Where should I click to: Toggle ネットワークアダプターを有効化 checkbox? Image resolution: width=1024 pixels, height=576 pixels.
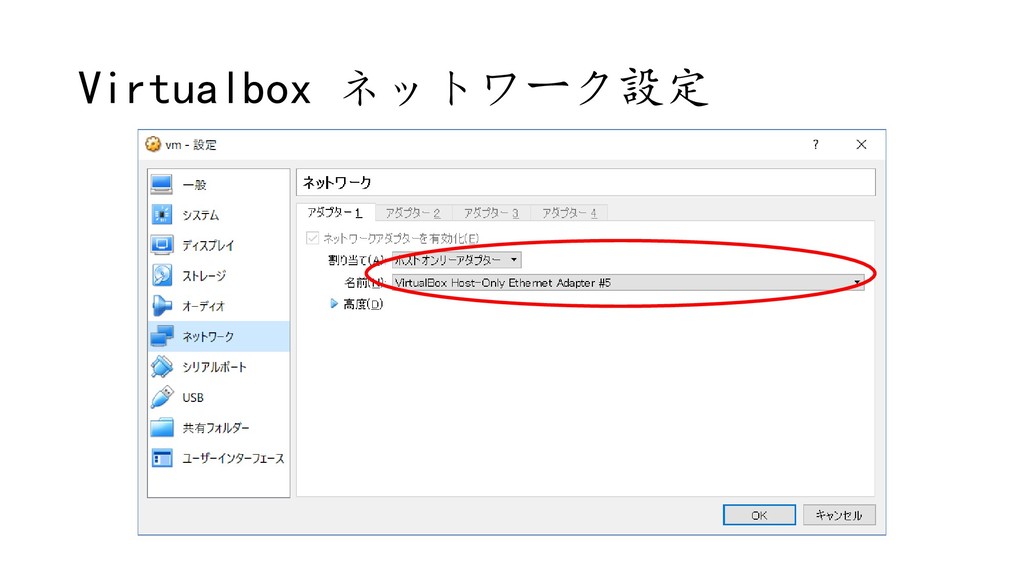point(313,238)
